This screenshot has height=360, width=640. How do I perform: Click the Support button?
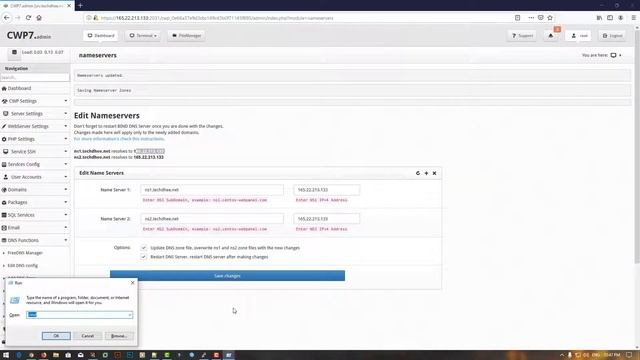click(522, 36)
